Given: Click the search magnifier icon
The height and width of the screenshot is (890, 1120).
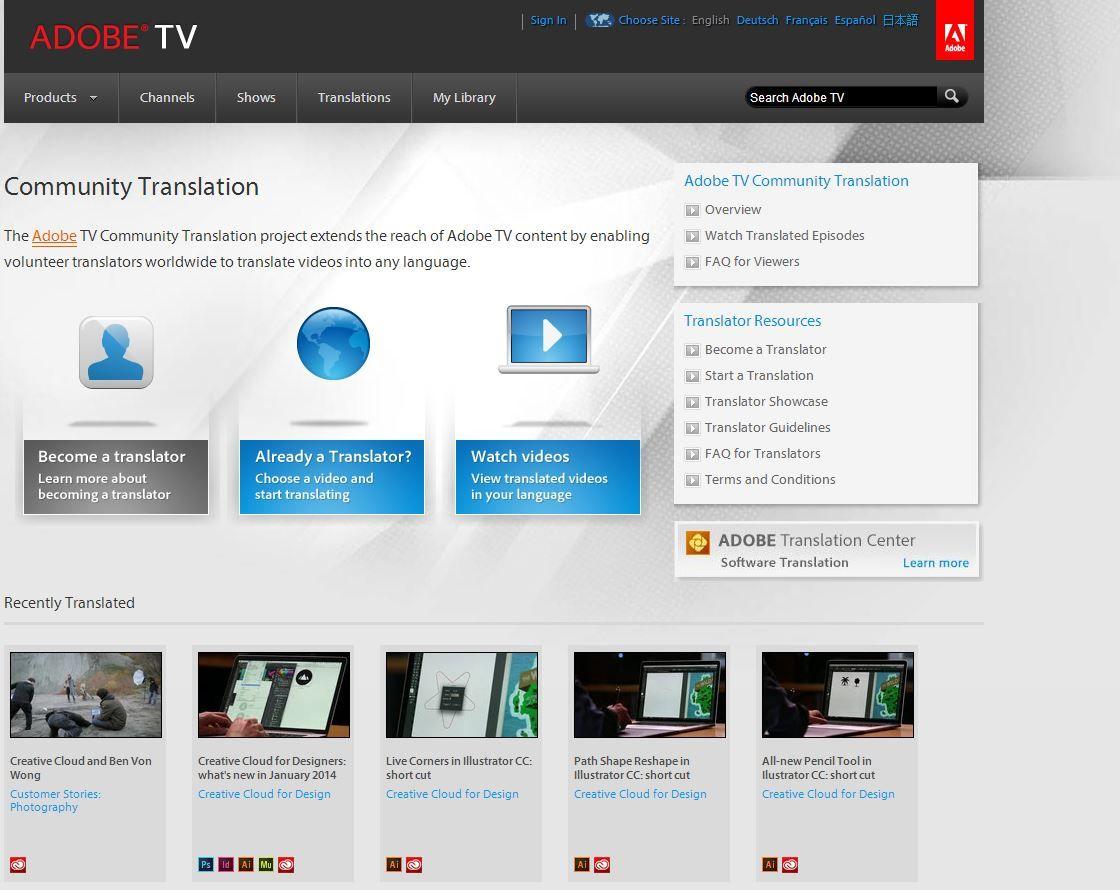Looking at the screenshot, I should tap(951, 97).
